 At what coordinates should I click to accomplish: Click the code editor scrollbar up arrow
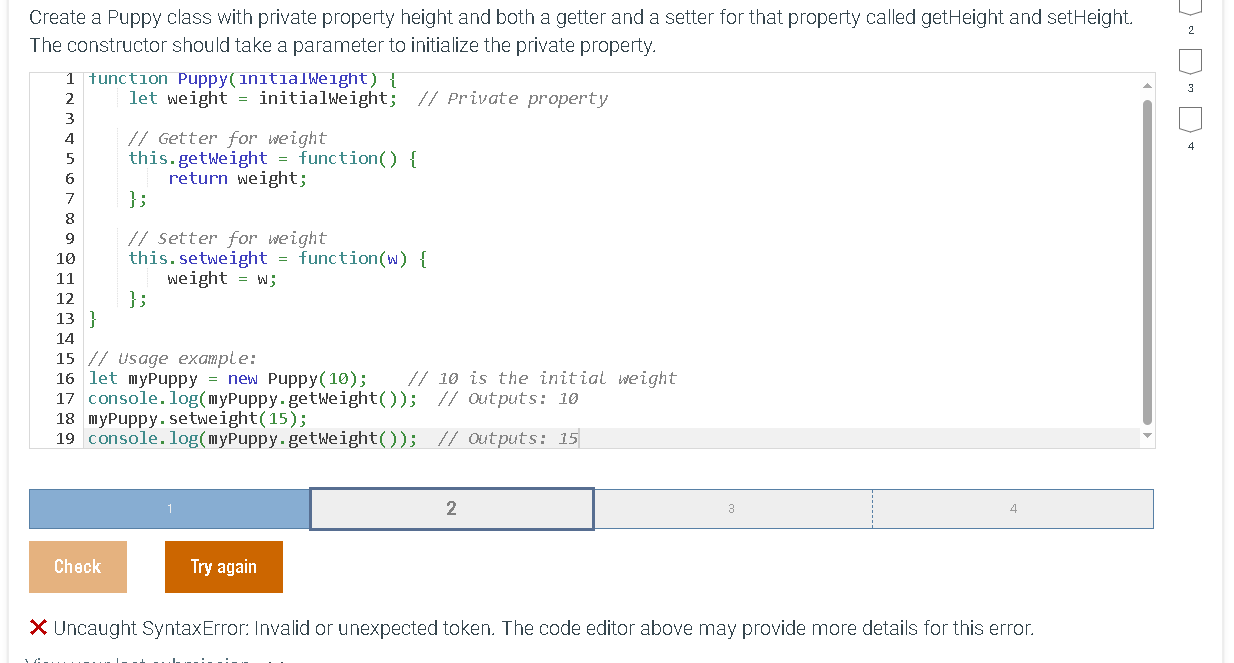(x=1146, y=84)
